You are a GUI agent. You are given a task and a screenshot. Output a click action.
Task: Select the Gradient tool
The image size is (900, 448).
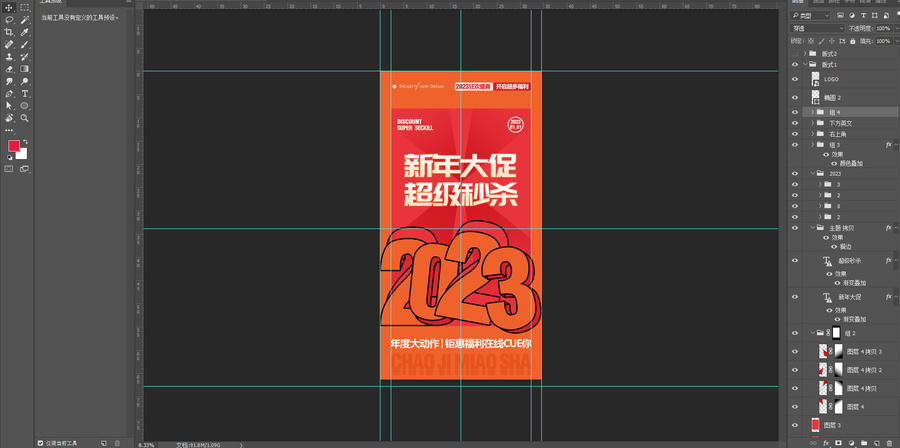[x=25, y=69]
